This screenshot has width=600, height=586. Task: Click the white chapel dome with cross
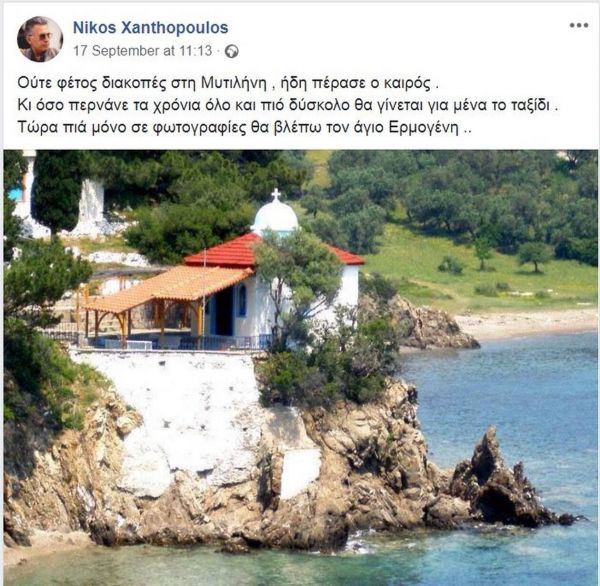coord(275,214)
